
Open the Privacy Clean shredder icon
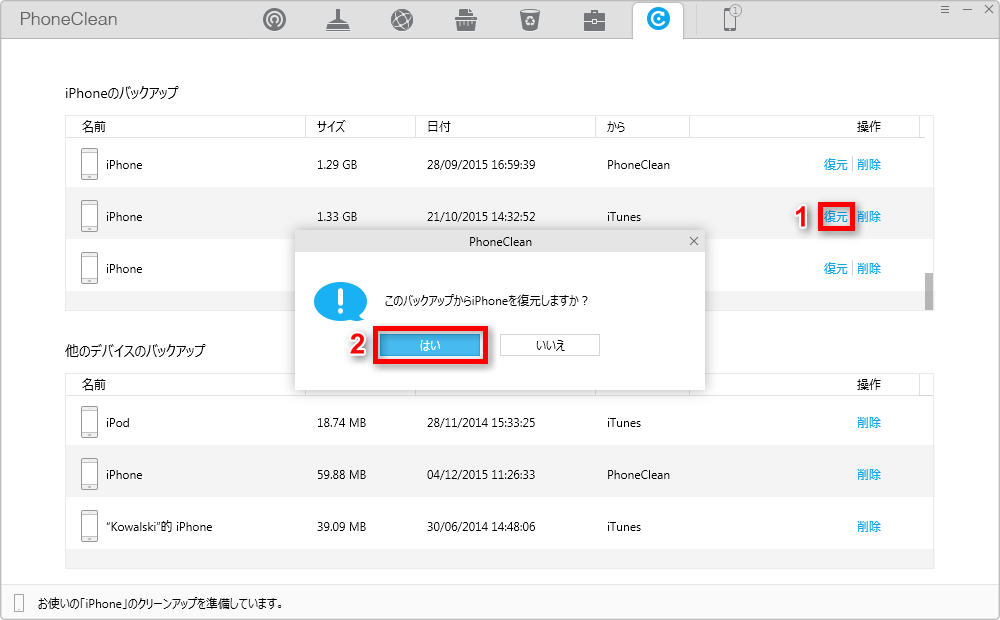466,20
